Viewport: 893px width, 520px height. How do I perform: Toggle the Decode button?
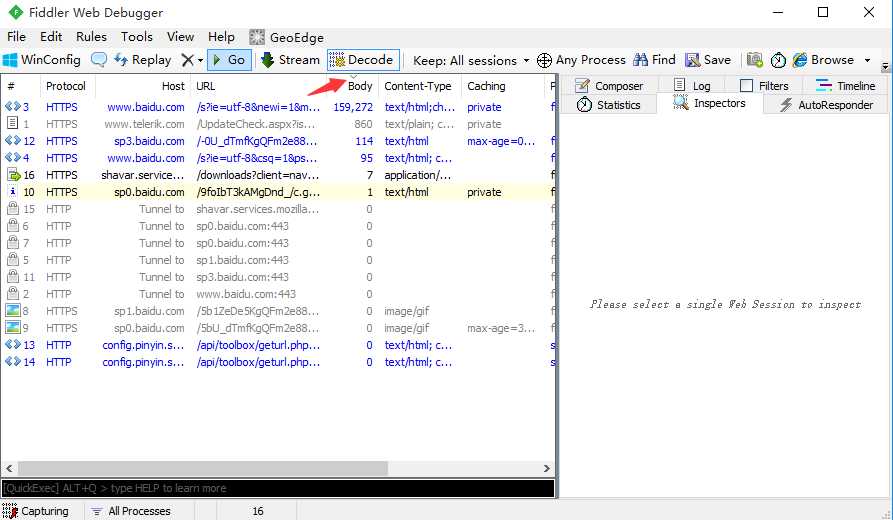[363, 60]
